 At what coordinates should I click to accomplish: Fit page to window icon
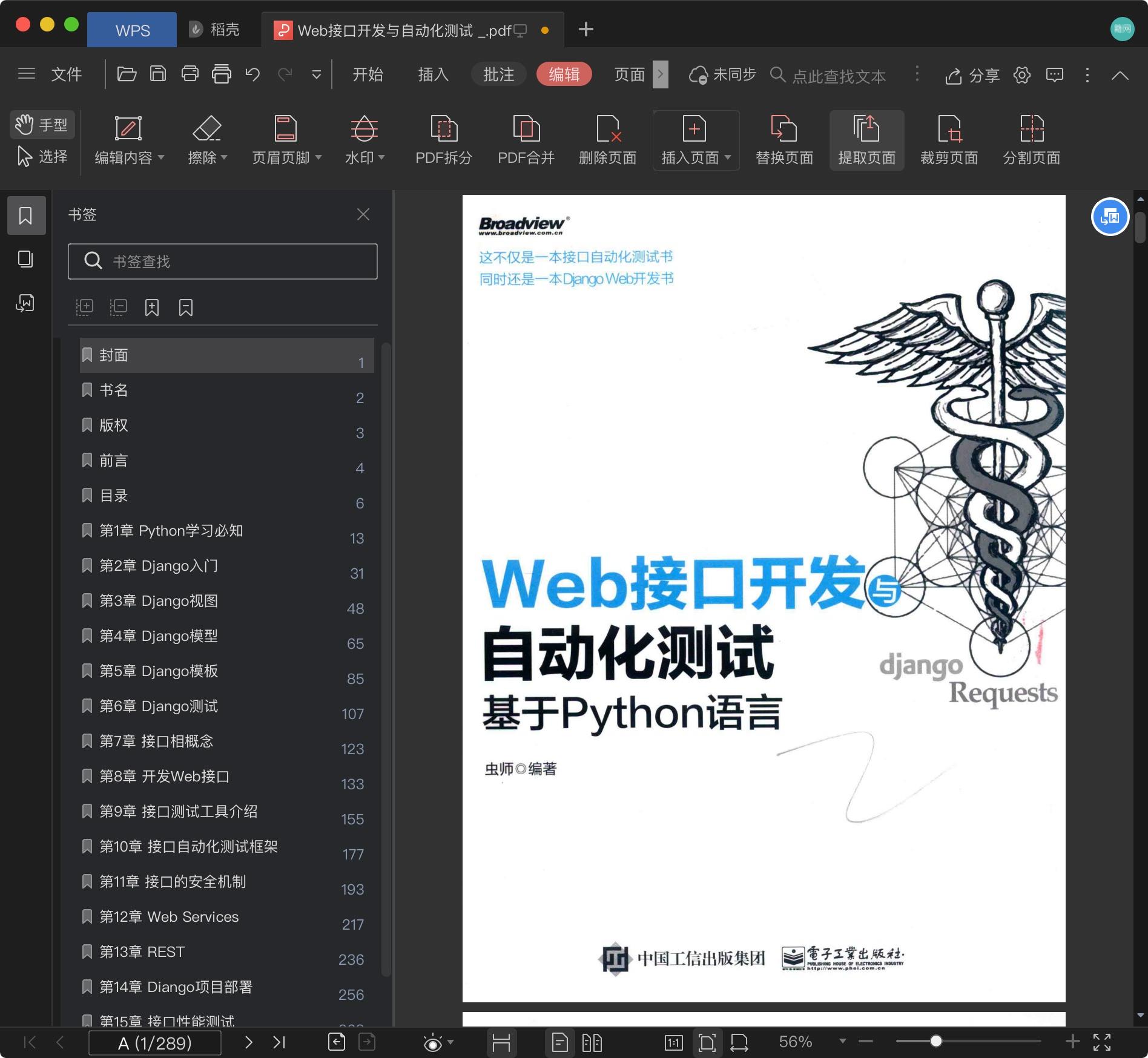point(707,1042)
